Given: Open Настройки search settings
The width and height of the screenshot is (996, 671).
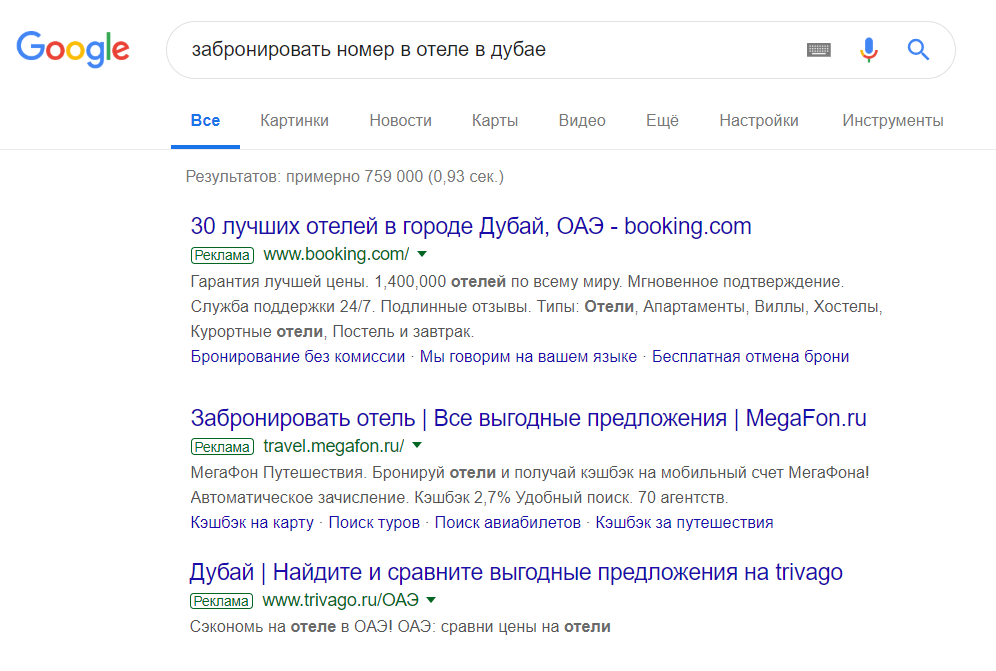Looking at the screenshot, I should pyautogui.click(x=759, y=121).
